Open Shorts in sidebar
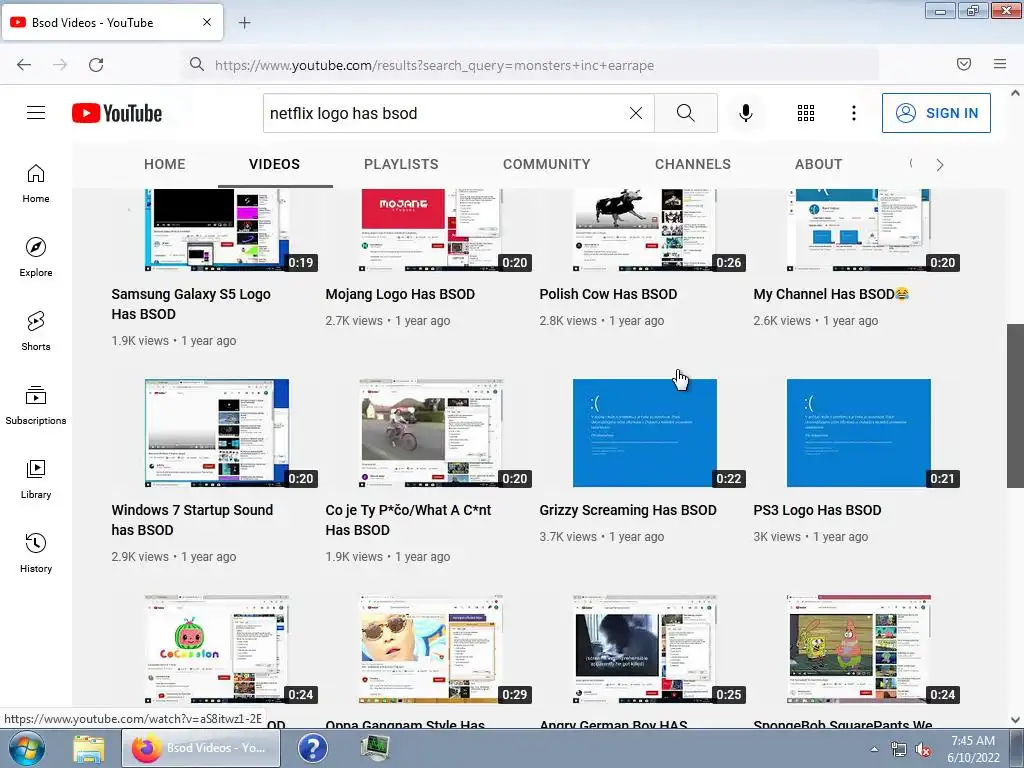This screenshot has width=1024, height=768. pyautogui.click(x=36, y=331)
